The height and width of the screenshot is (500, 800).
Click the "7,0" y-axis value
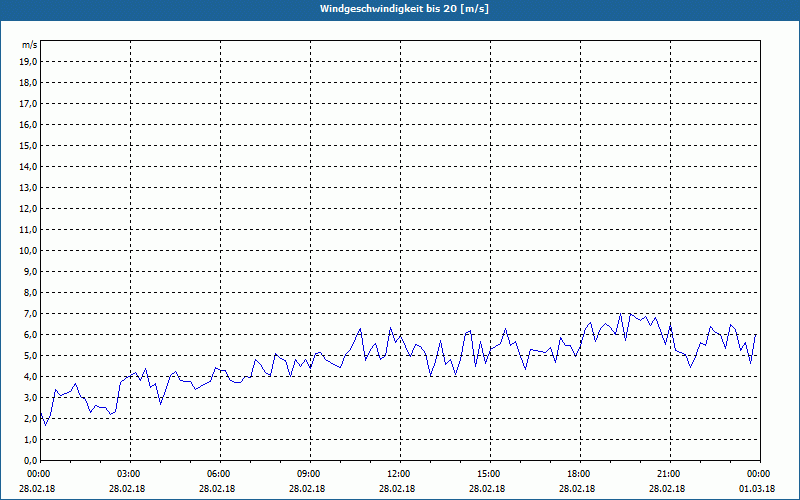[x=30, y=314]
